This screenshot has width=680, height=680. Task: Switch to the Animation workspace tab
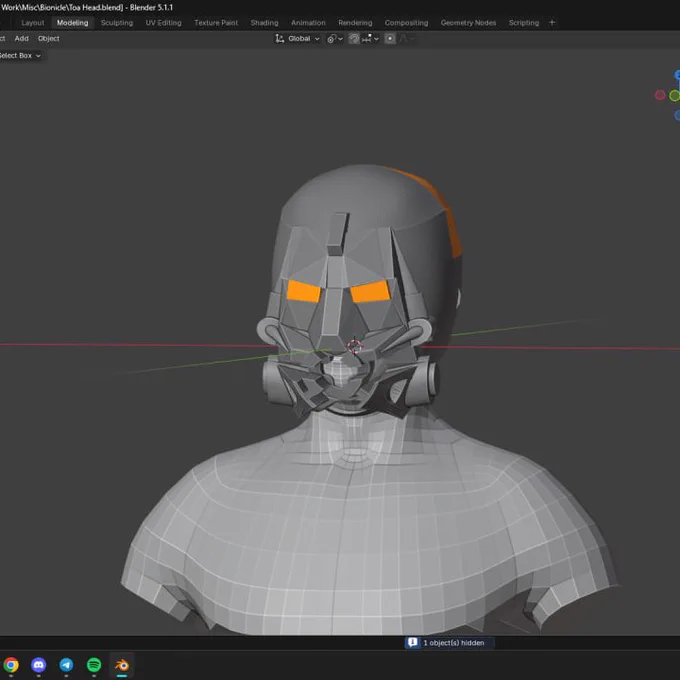pos(308,23)
